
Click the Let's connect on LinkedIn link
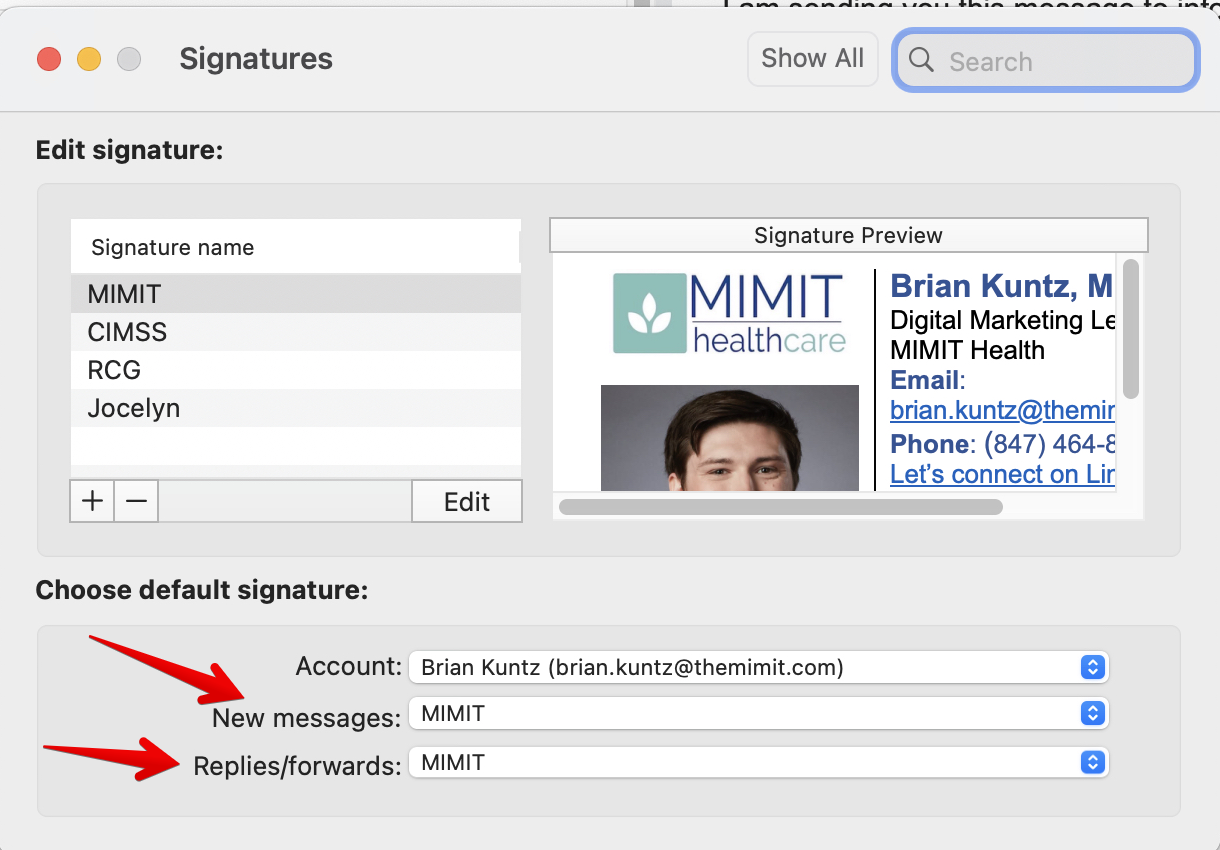click(x=1002, y=474)
